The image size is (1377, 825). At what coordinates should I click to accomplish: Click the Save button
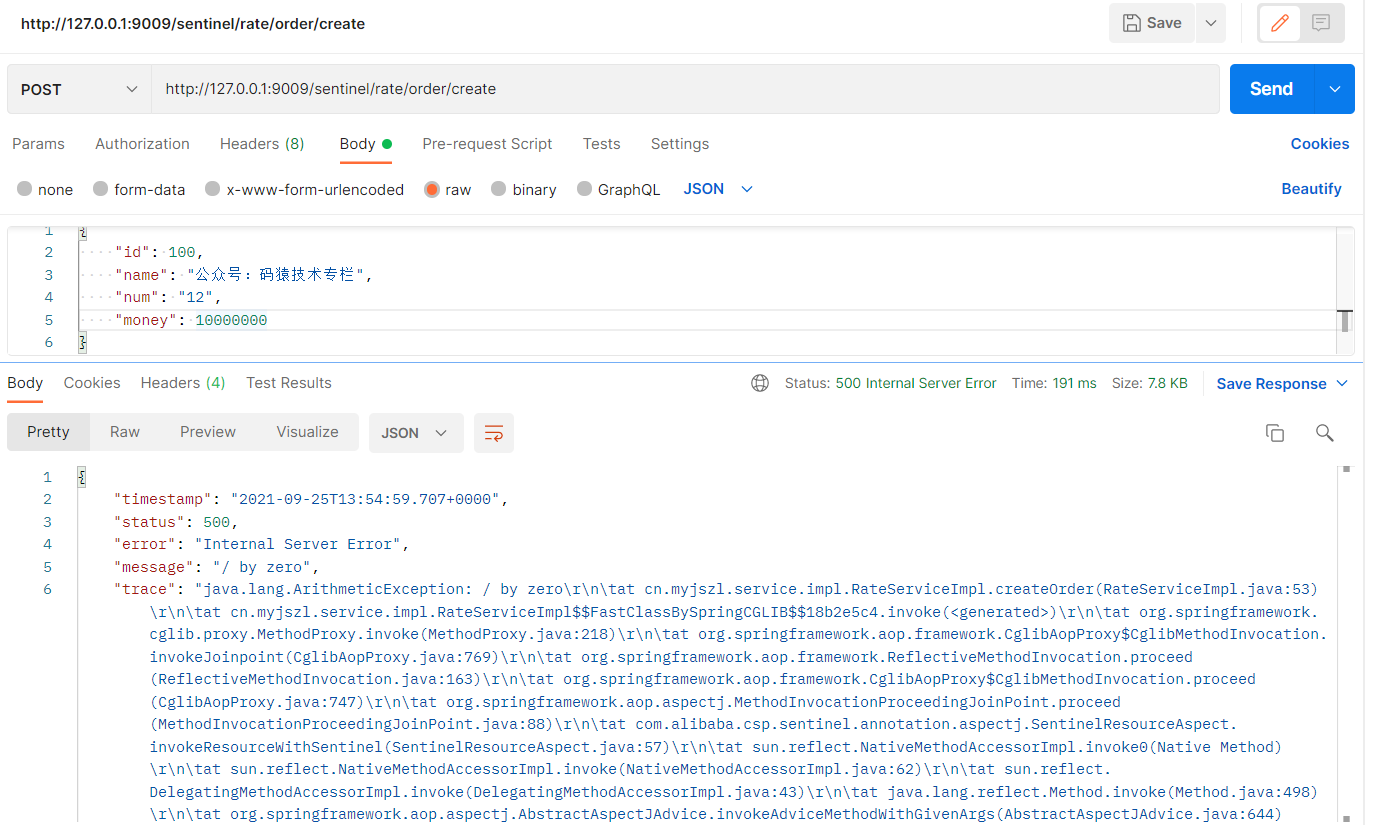[x=1152, y=23]
